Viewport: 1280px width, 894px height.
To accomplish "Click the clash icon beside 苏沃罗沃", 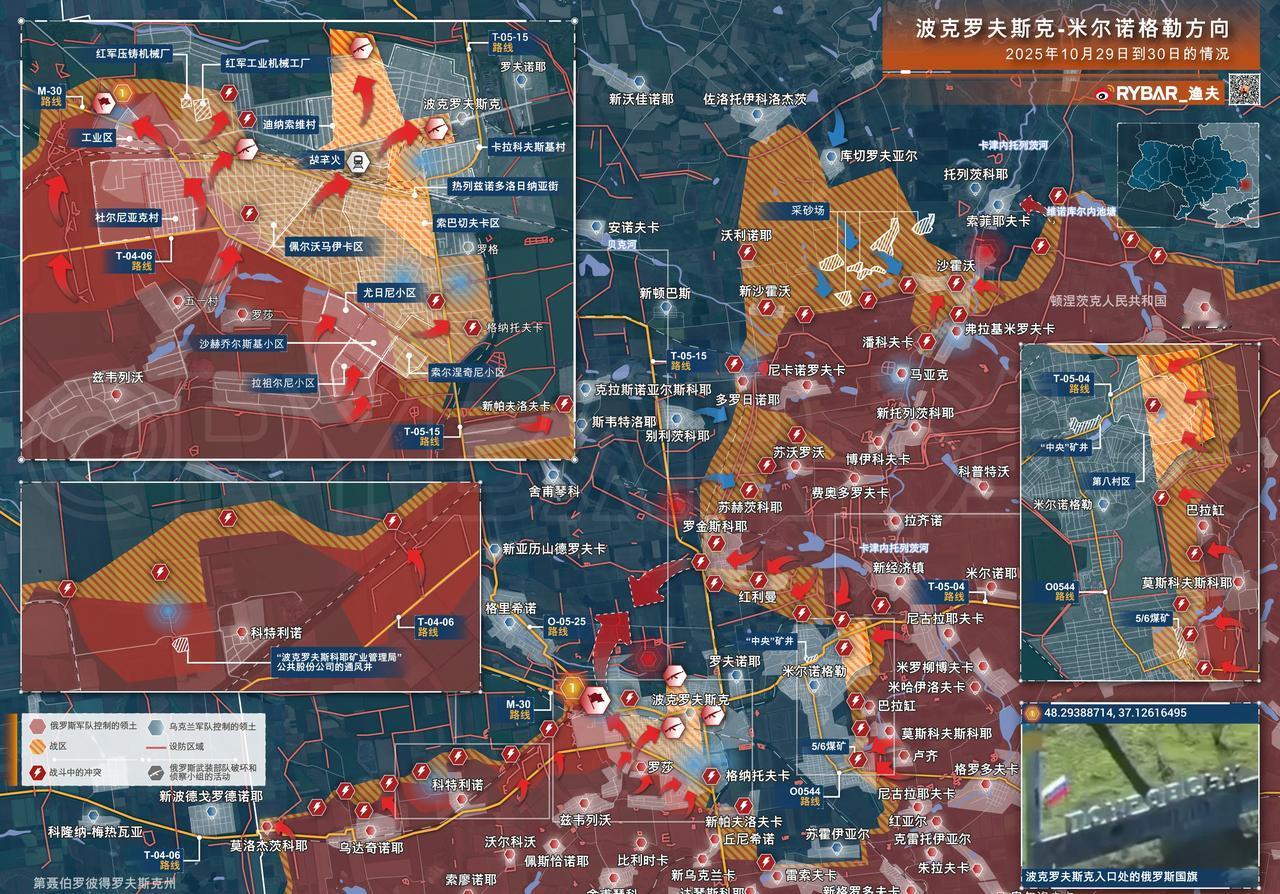I will tap(797, 435).
